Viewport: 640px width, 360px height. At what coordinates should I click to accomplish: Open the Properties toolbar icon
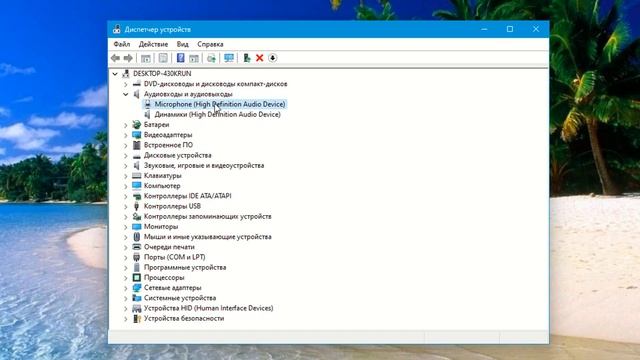click(163, 58)
